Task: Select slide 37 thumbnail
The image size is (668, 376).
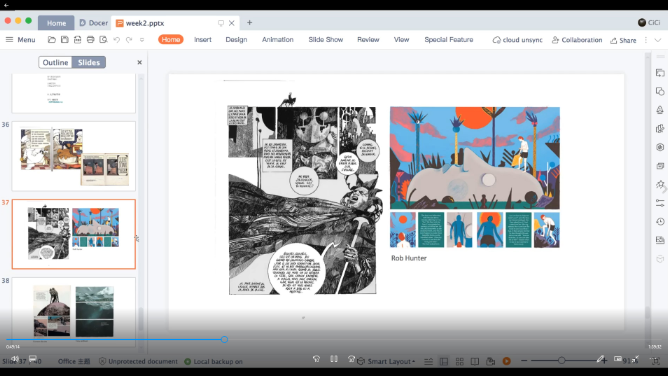Action: point(74,234)
